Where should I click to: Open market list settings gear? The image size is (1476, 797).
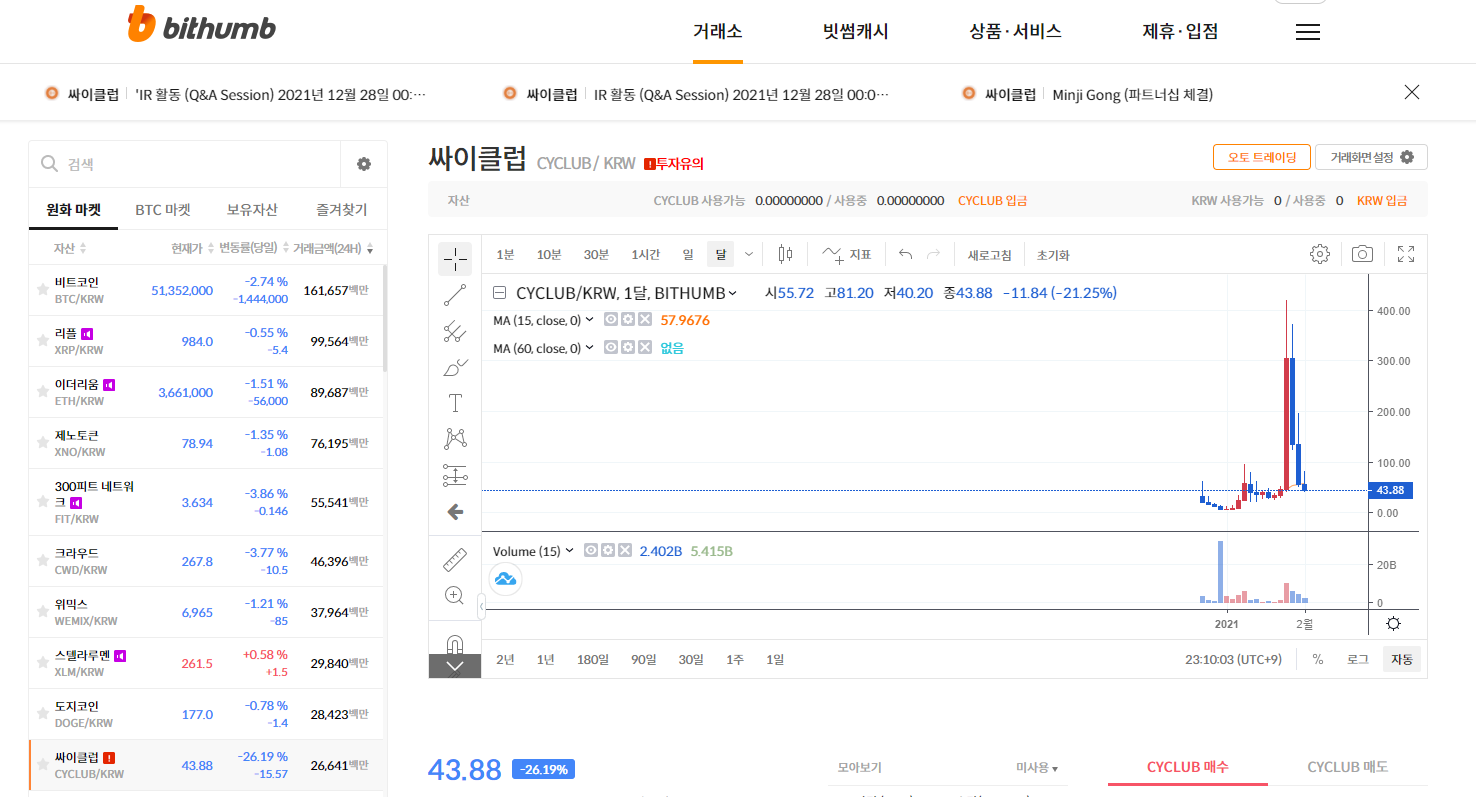(364, 164)
